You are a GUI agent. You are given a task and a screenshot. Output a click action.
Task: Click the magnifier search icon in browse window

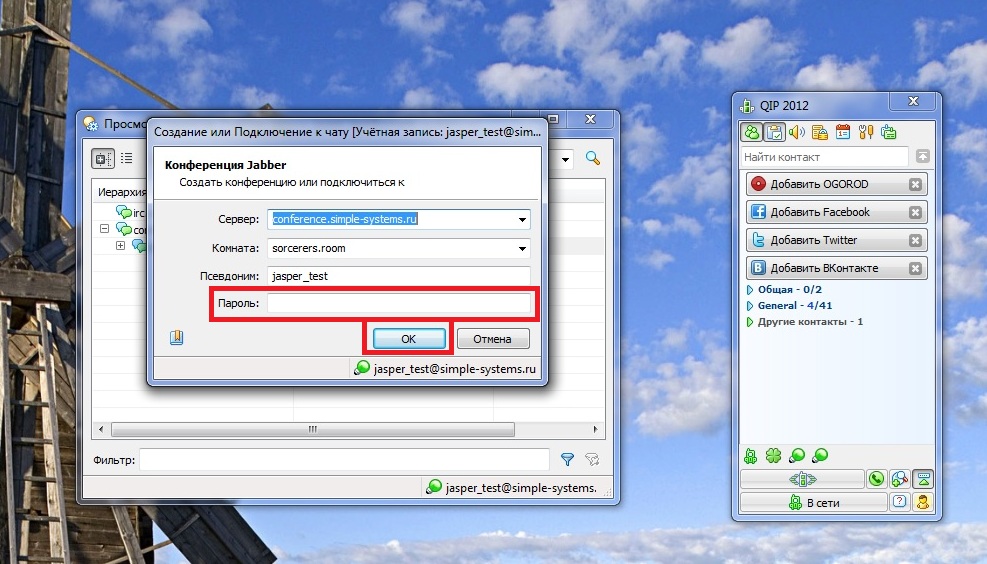pyautogui.click(x=592, y=158)
